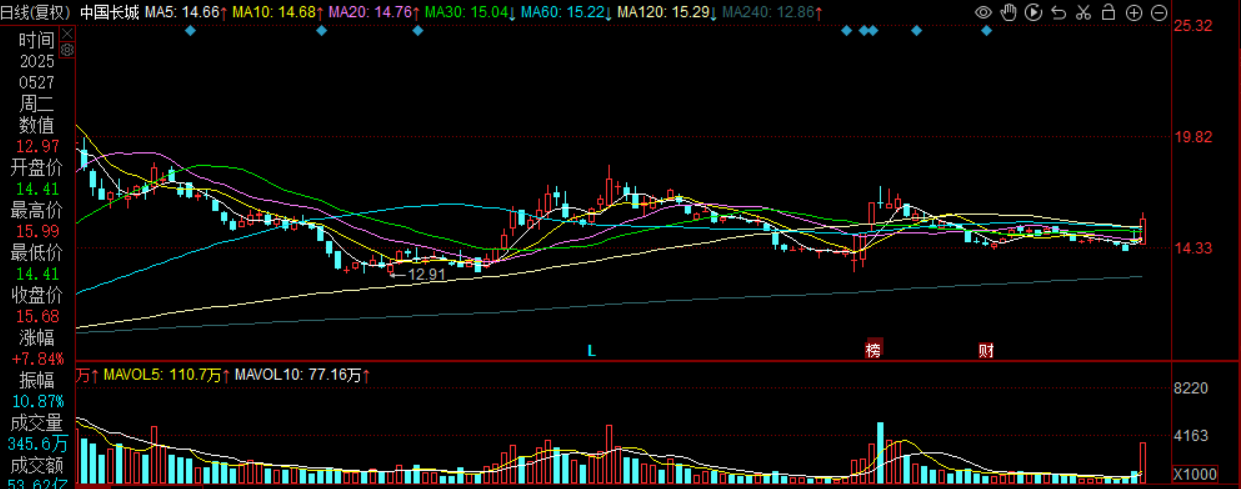Toggle the eye visibility icon in the chart toolbar
This screenshot has width=1241, height=489.
click(x=984, y=13)
